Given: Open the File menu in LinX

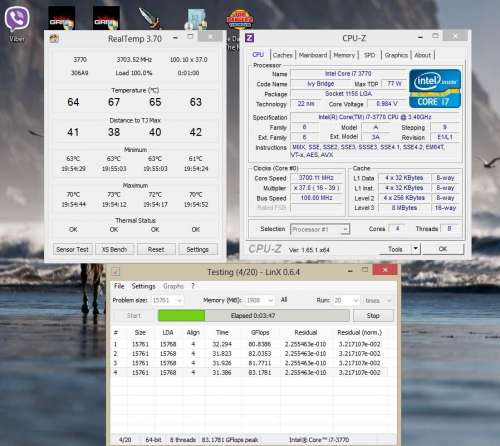Looking at the screenshot, I should click(119, 286).
